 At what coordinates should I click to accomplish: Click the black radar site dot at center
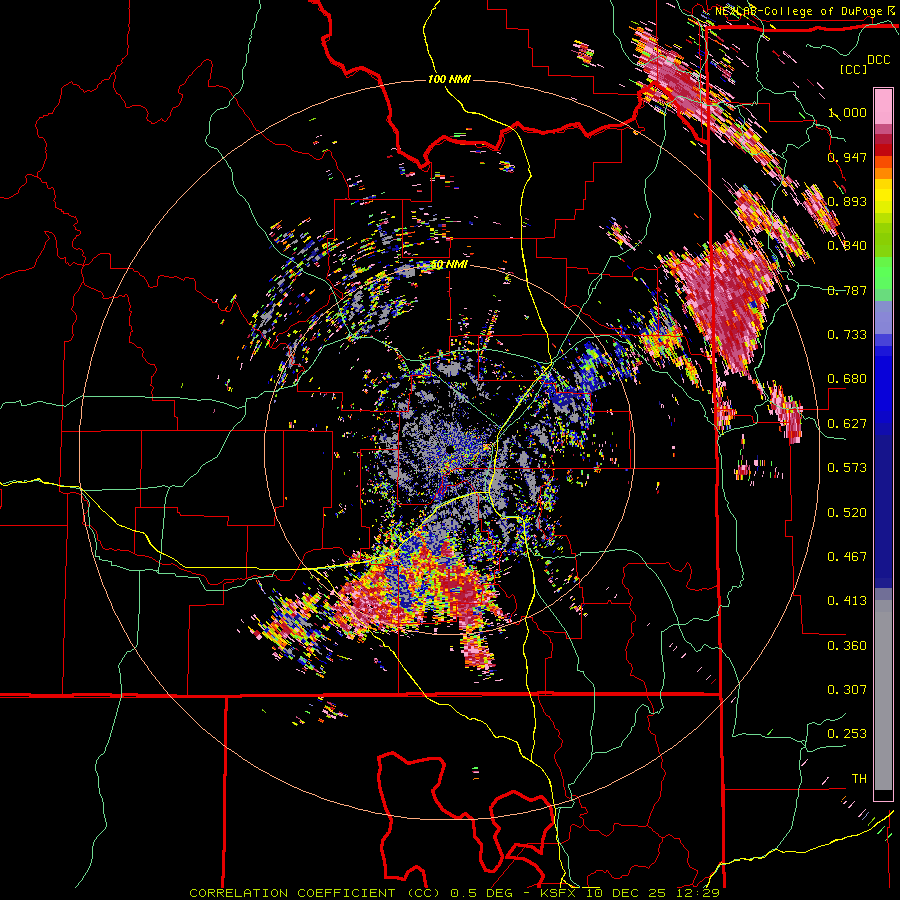[x=449, y=449]
